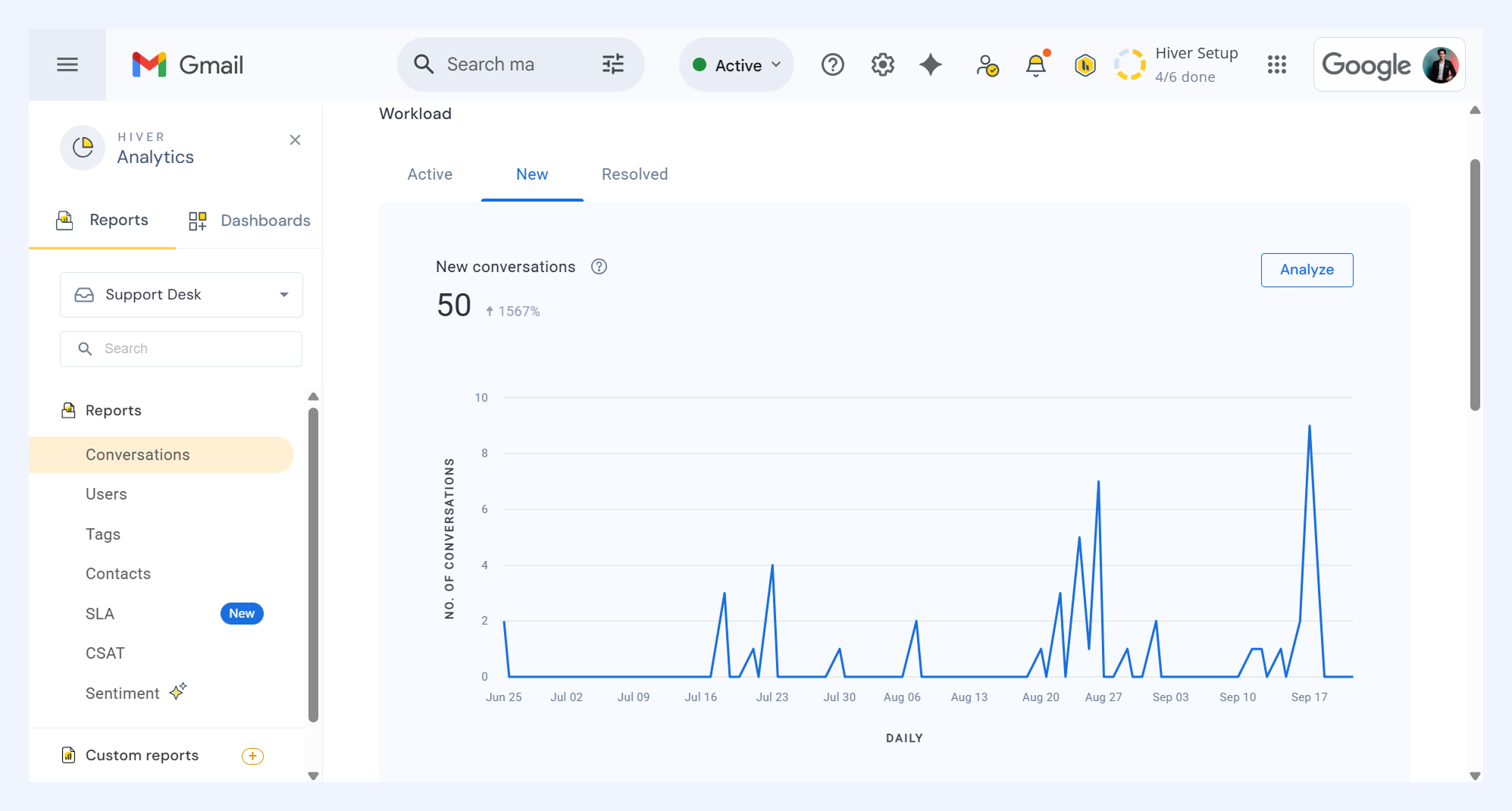Screen dimensions: 1512x811
Task: Open Hiver Setup progress panel
Action: pos(1178,65)
